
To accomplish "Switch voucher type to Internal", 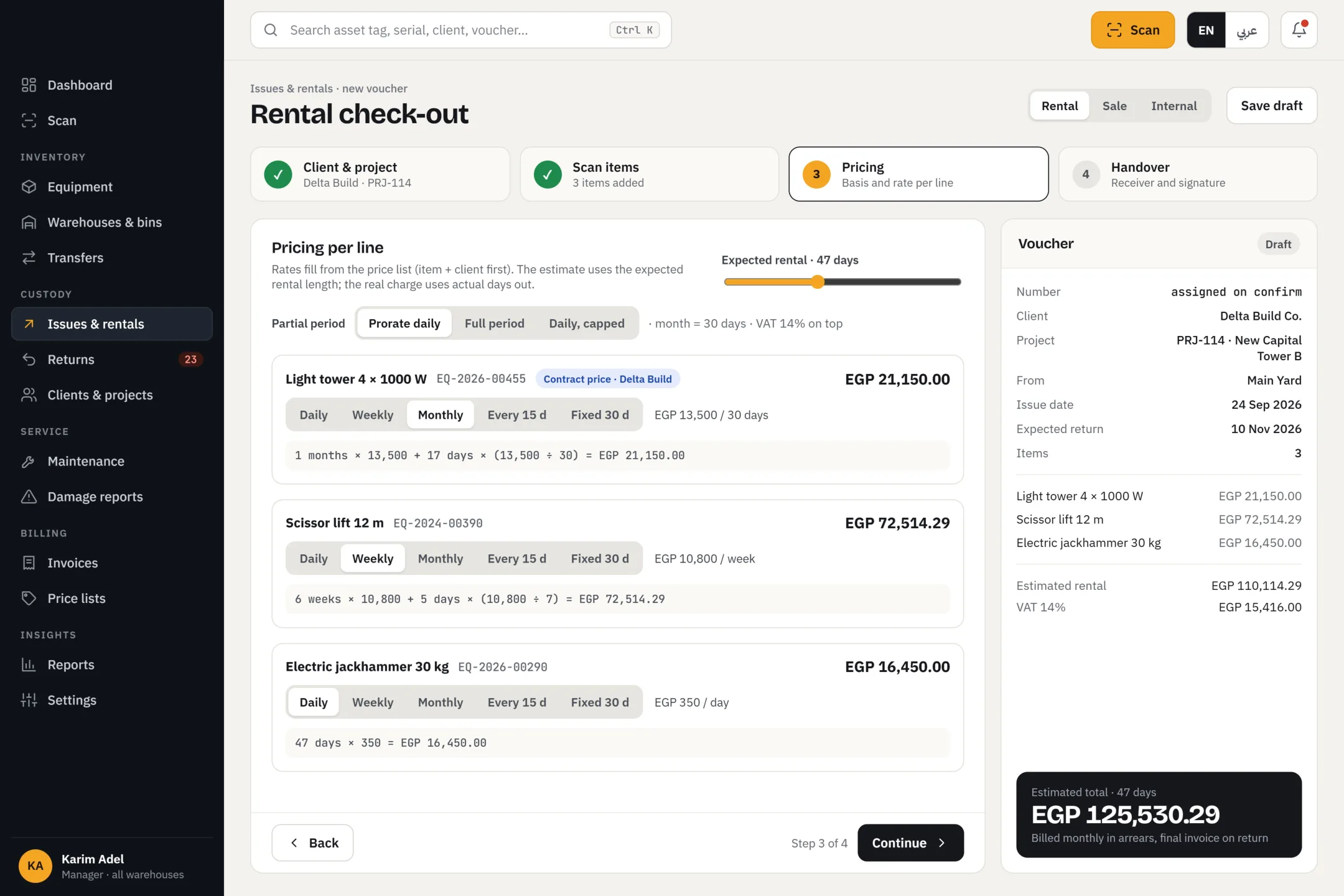I will [1174, 106].
